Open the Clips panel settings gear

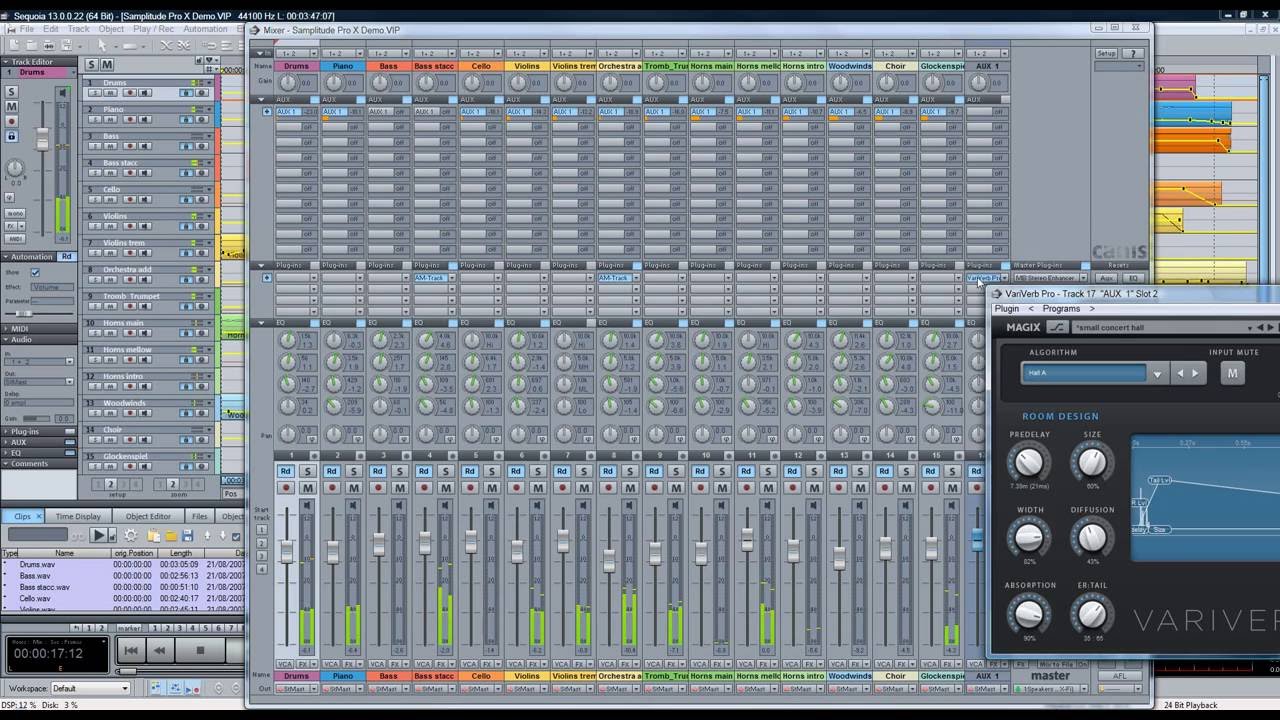(x=130, y=536)
